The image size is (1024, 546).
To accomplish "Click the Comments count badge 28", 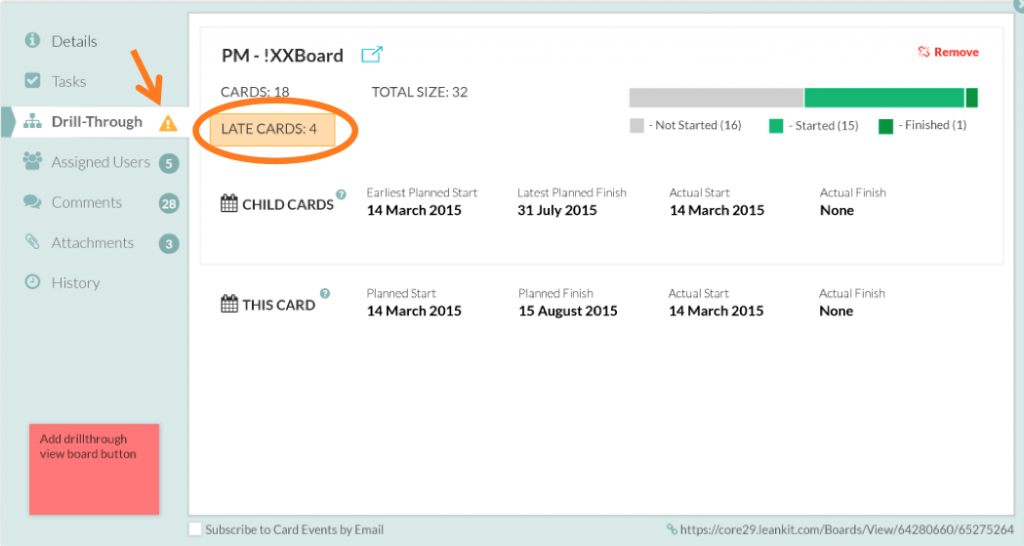I will pyautogui.click(x=169, y=204).
